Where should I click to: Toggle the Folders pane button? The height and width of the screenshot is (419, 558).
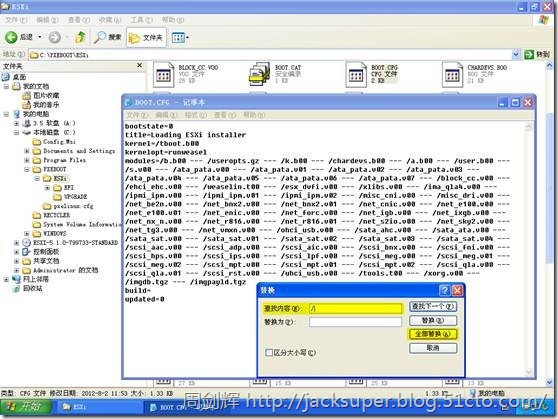146,37
